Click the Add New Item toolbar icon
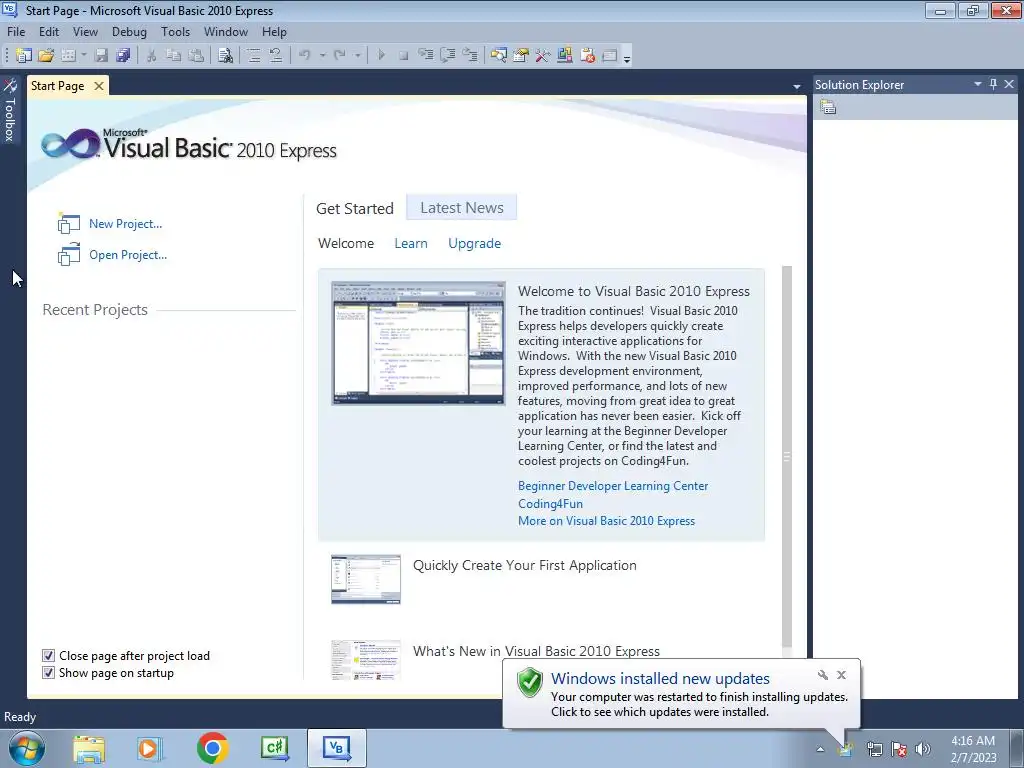Image resolution: width=1024 pixels, height=768 pixels. pos(68,56)
